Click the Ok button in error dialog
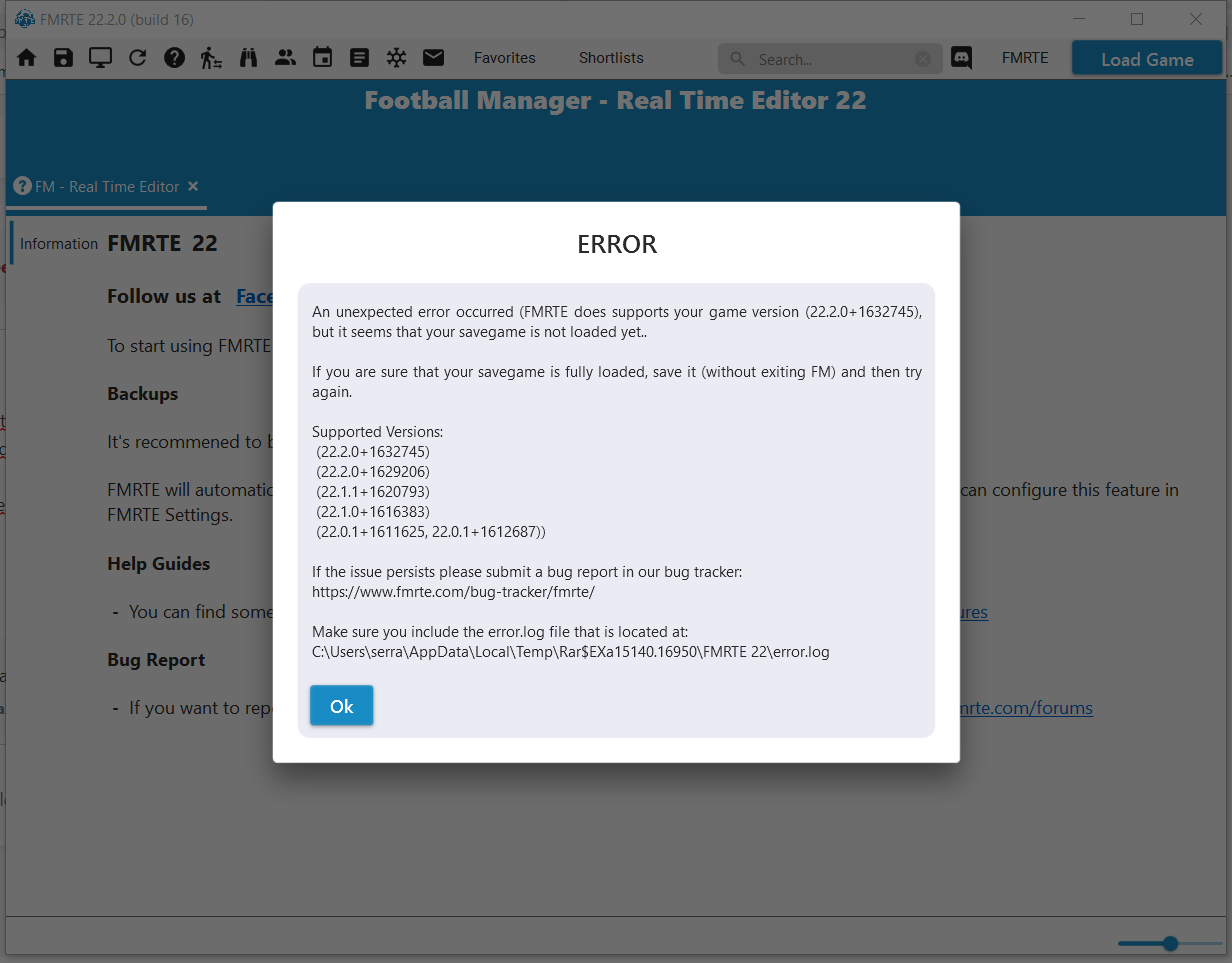Viewport: 1232px width, 963px height. coord(341,706)
